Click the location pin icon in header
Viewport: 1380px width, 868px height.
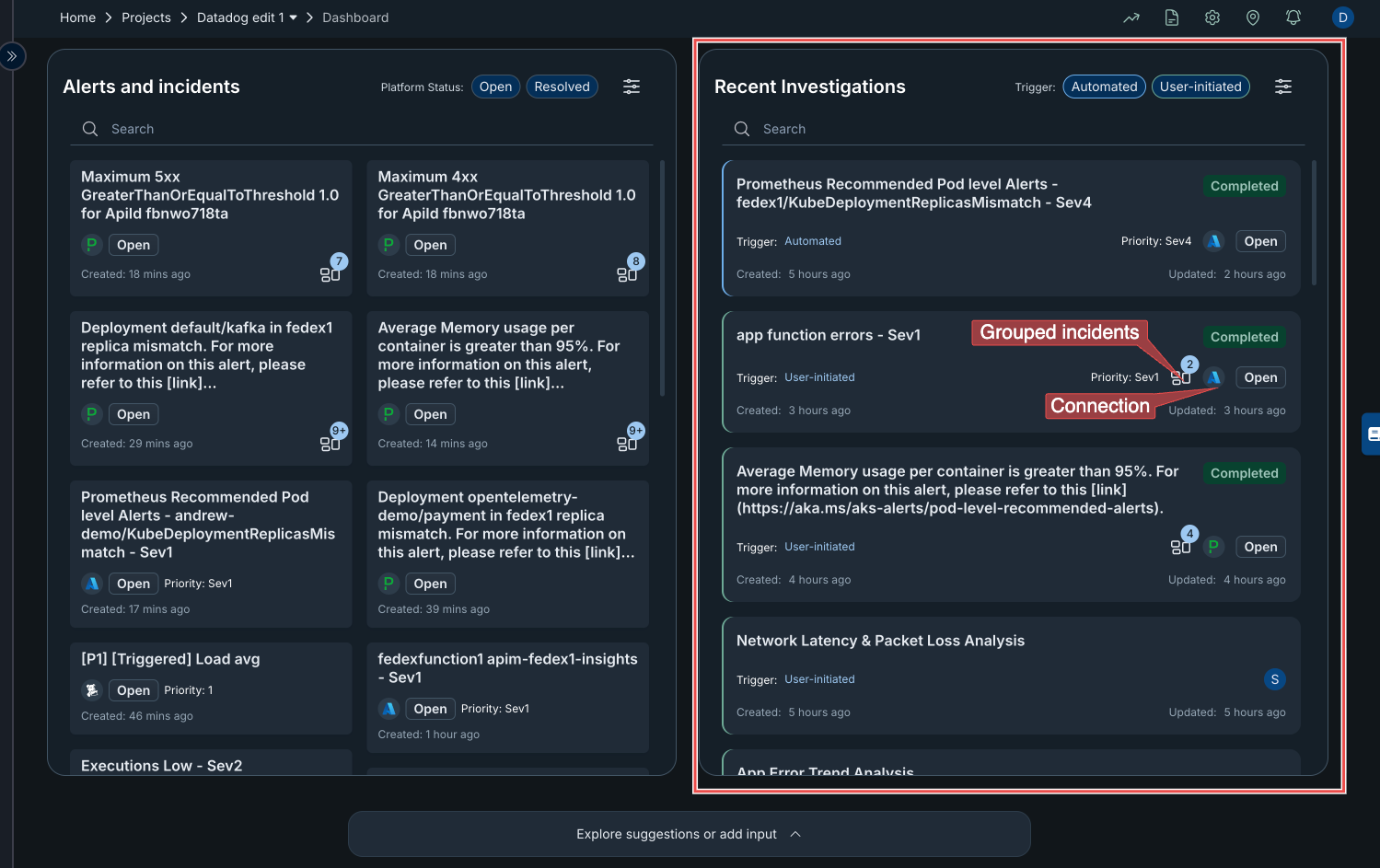coord(1253,17)
